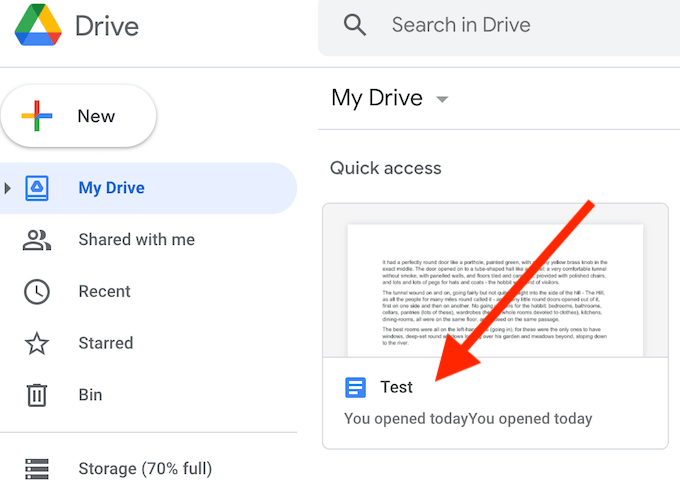Open the Bin label in sidebar
Image resolution: width=680 pixels, height=495 pixels.
(x=90, y=395)
